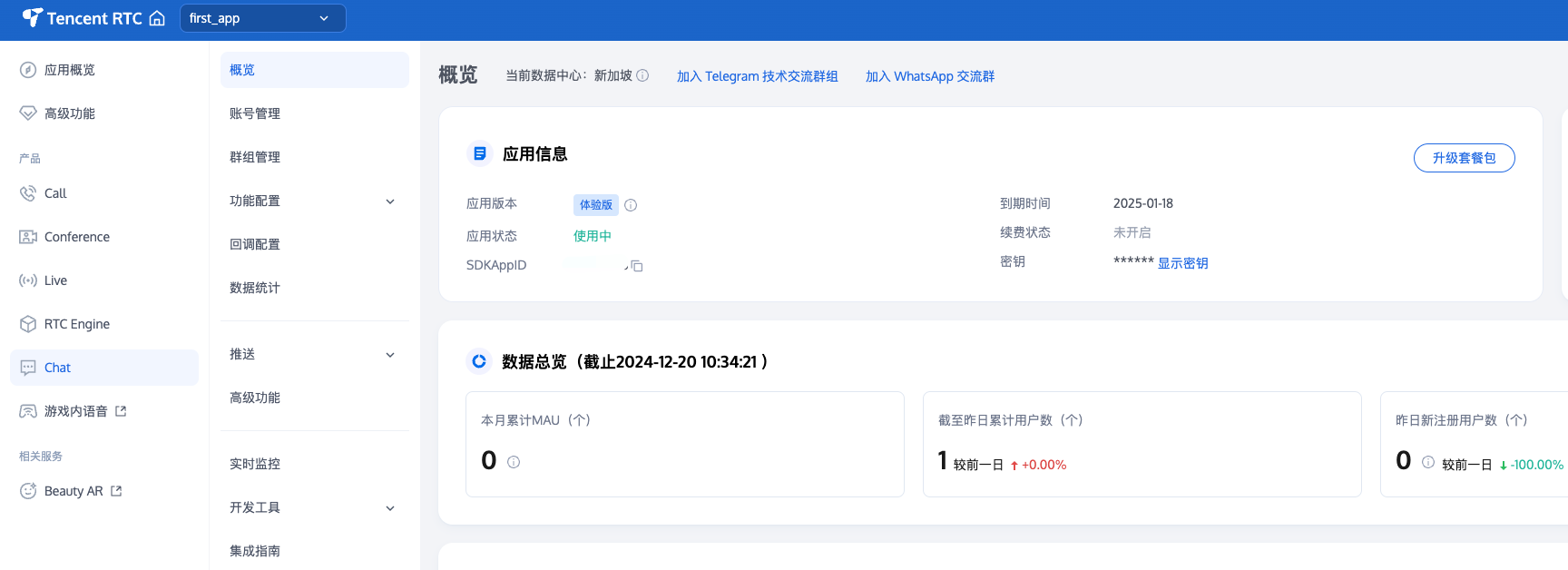
Task: Click the 体验版 version tag
Action: 596,205
